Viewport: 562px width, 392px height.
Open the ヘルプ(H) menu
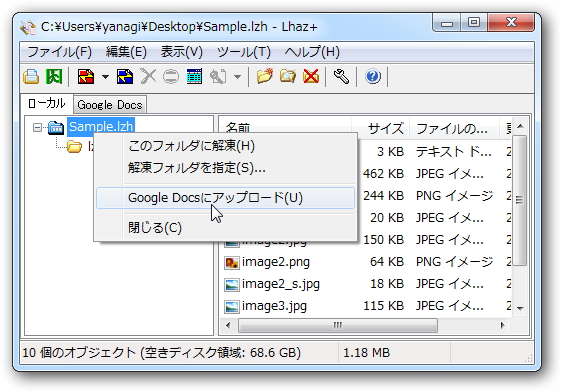[x=312, y=52]
